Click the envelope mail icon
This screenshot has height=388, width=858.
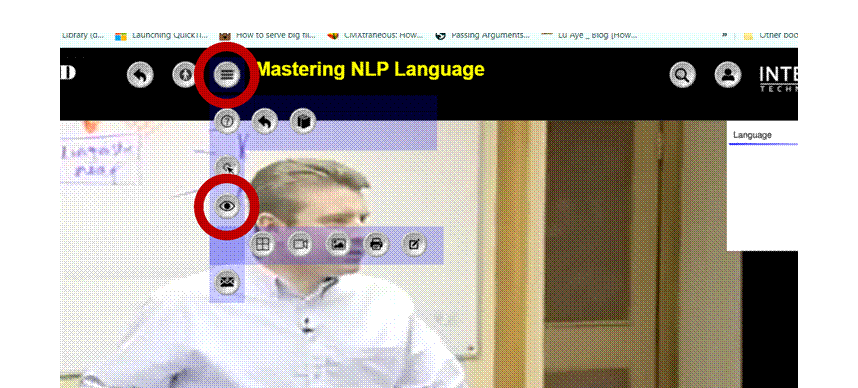pos(227,282)
